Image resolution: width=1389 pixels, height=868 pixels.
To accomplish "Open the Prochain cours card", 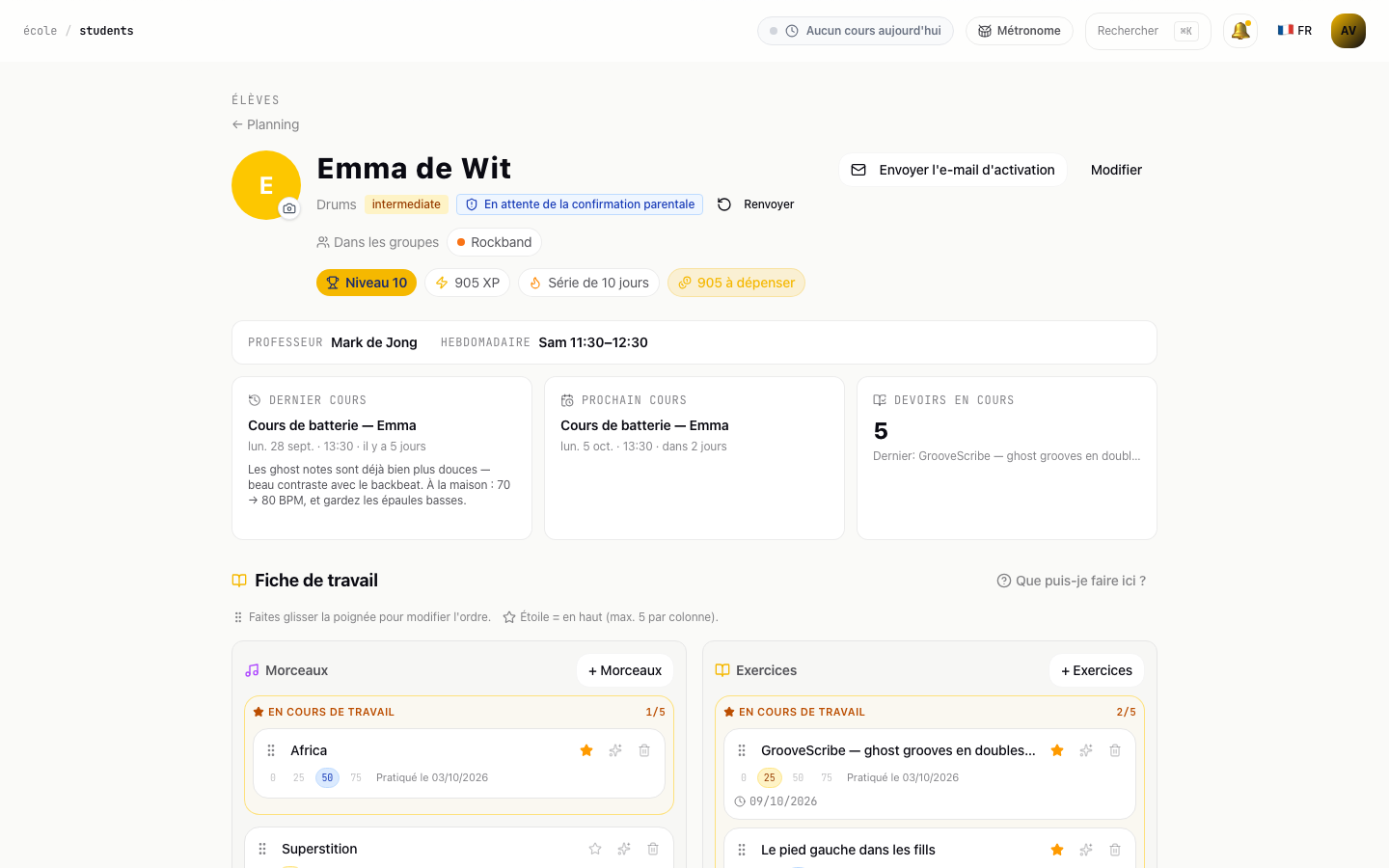I will [694, 458].
